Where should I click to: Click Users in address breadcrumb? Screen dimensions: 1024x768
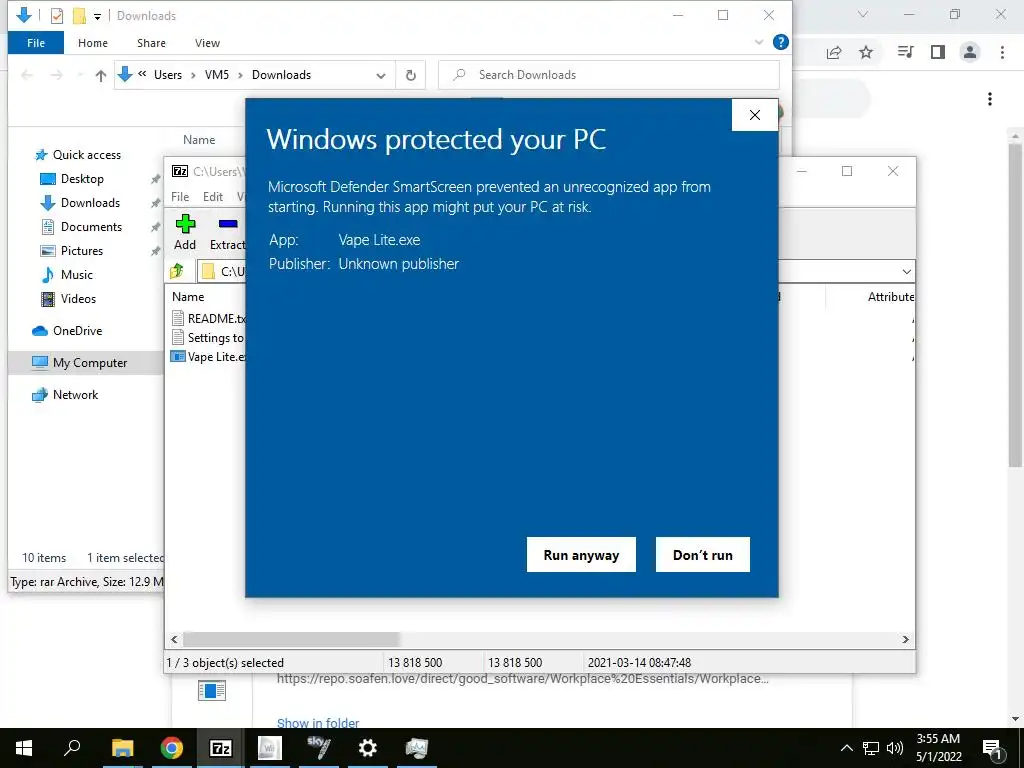point(168,75)
